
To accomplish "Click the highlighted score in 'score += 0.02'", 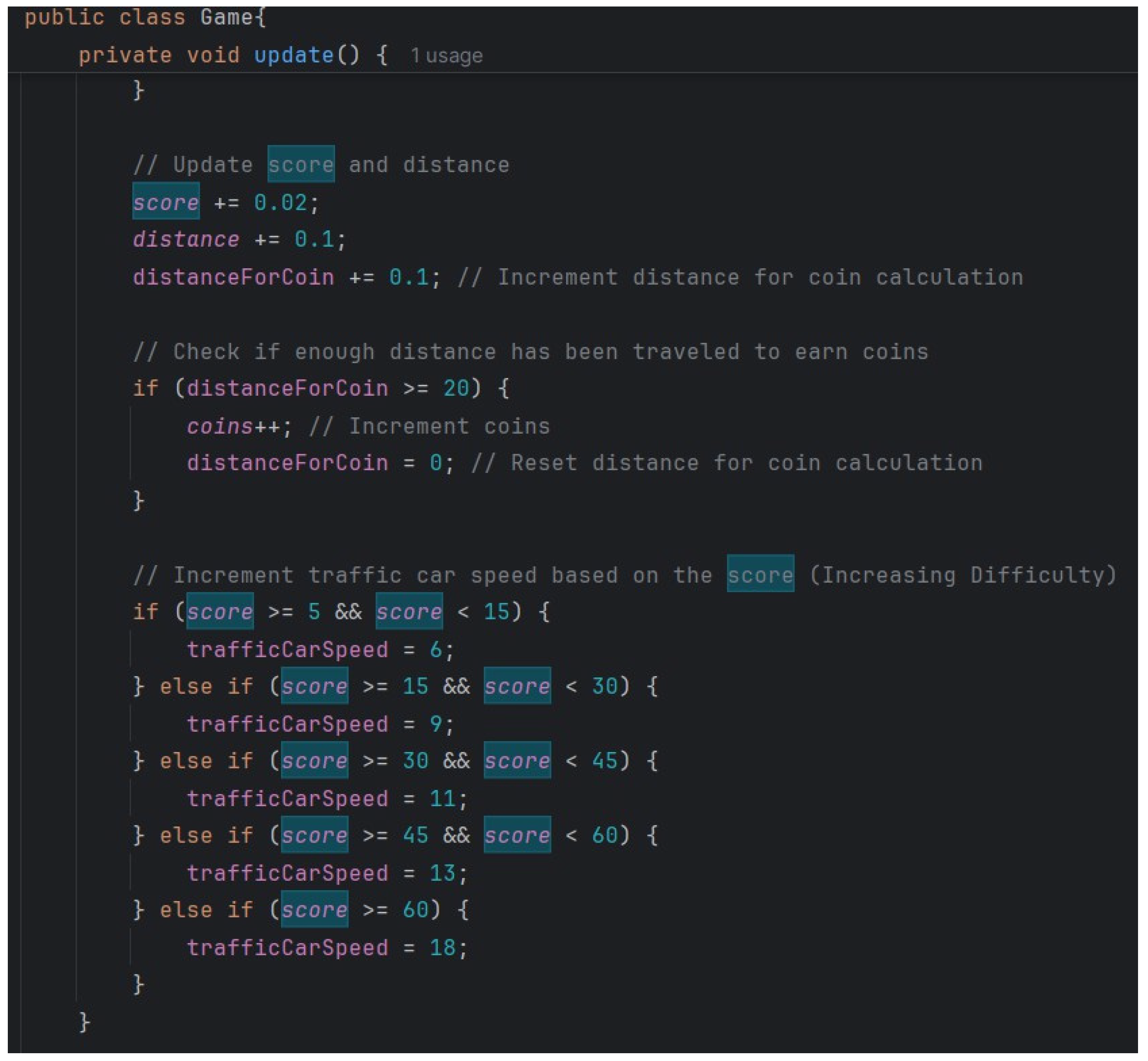I will coord(166,203).
